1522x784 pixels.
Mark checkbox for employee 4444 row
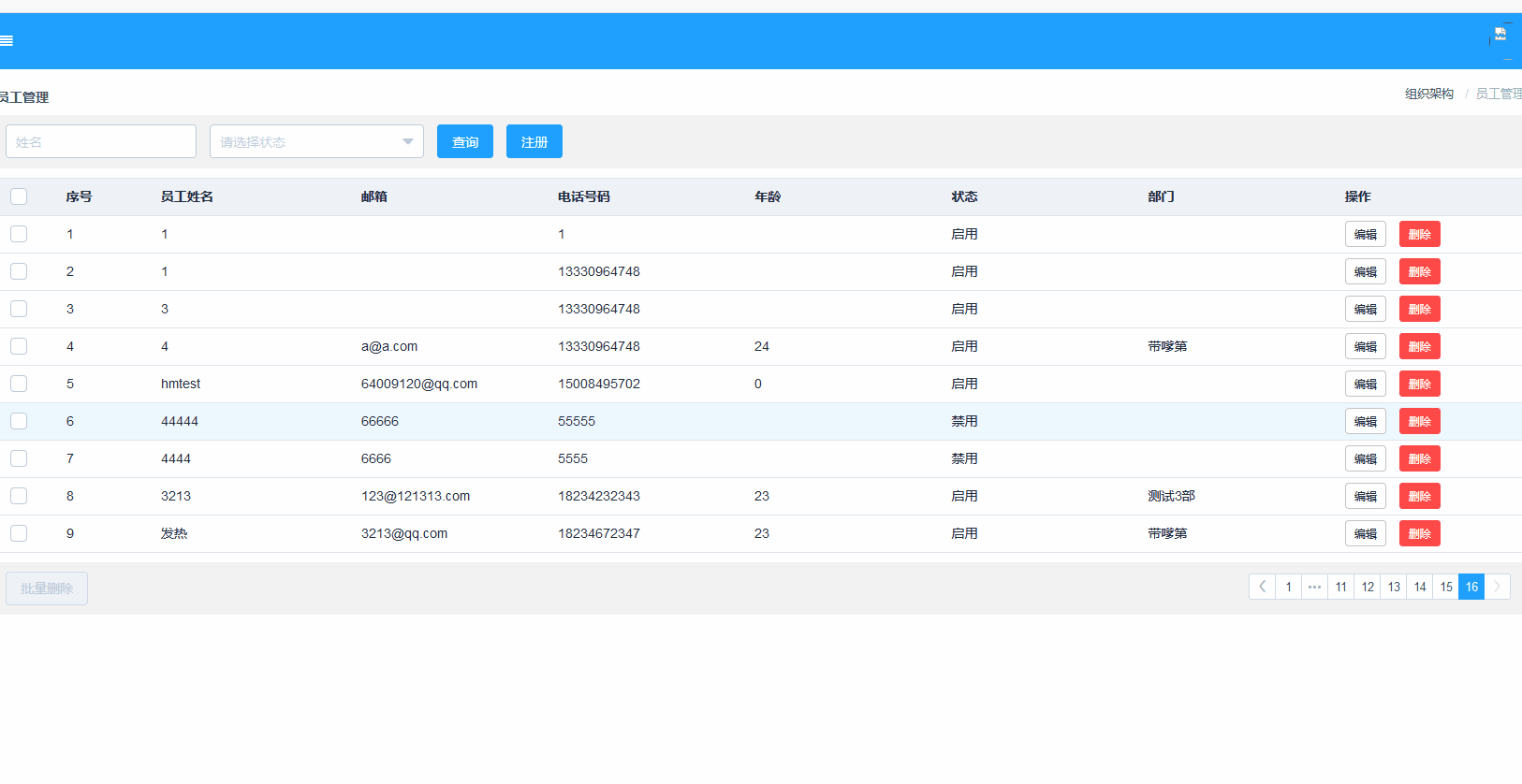pyautogui.click(x=19, y=458)
